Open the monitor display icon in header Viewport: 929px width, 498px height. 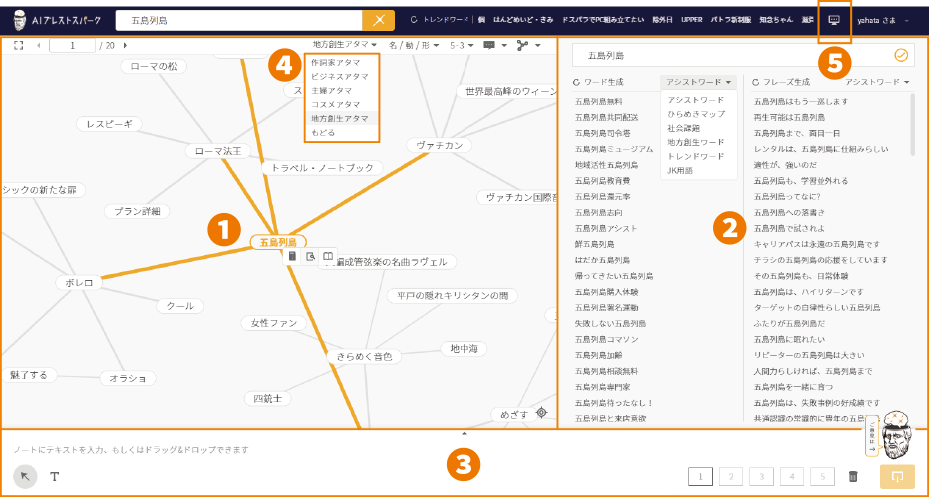pyautogui.click(x=834, y=20)
